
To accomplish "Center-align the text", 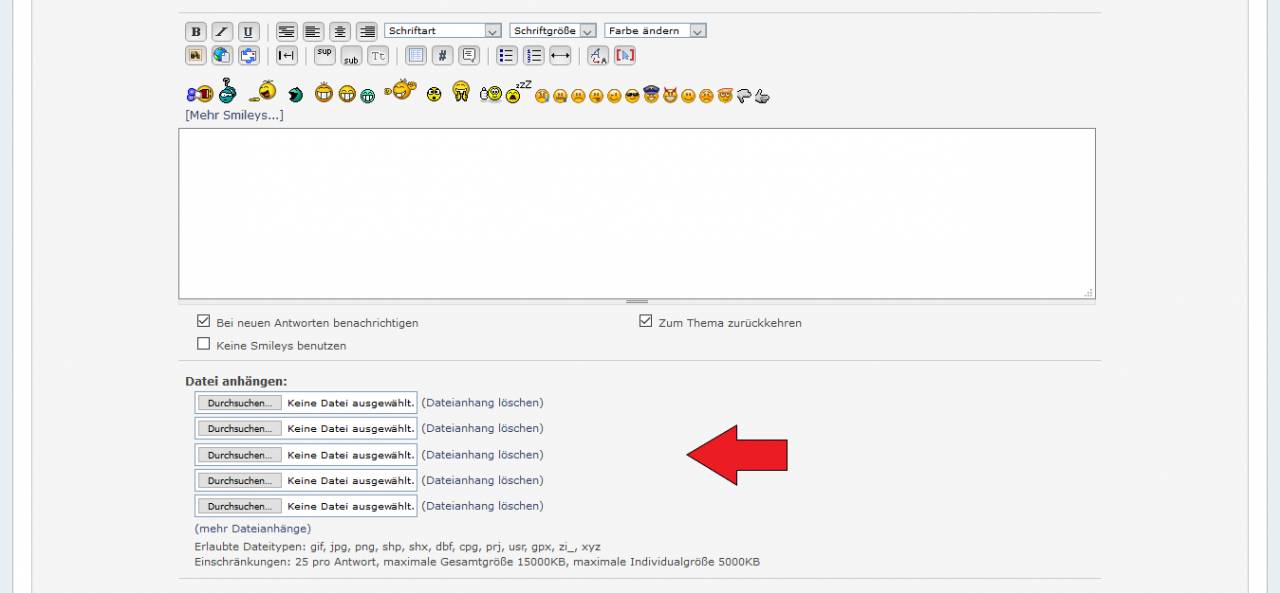I will coord(340,31).
